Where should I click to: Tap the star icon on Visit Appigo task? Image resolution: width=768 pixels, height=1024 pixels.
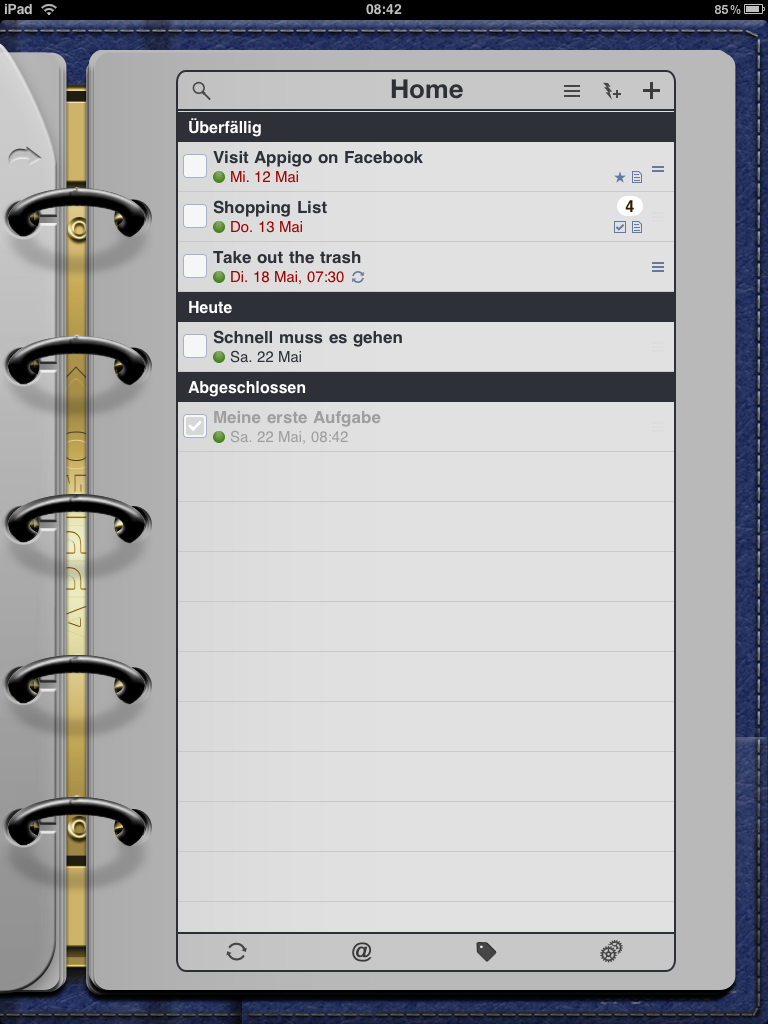click(x=620, y=177)
